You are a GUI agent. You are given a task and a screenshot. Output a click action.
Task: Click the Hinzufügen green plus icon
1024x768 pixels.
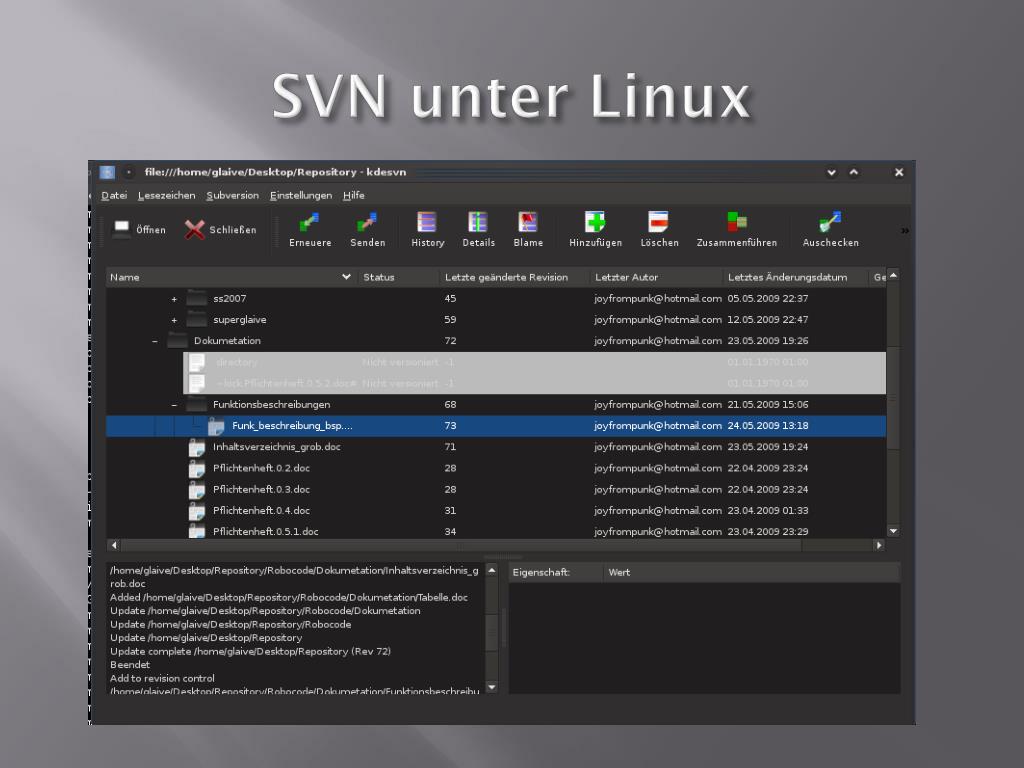[595, 222]
